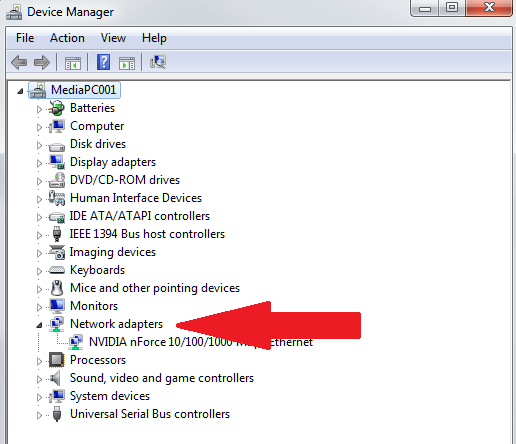Open the Help question-mark toolbar icon
This screenshot has height=444, width=516.
point(104,62)
